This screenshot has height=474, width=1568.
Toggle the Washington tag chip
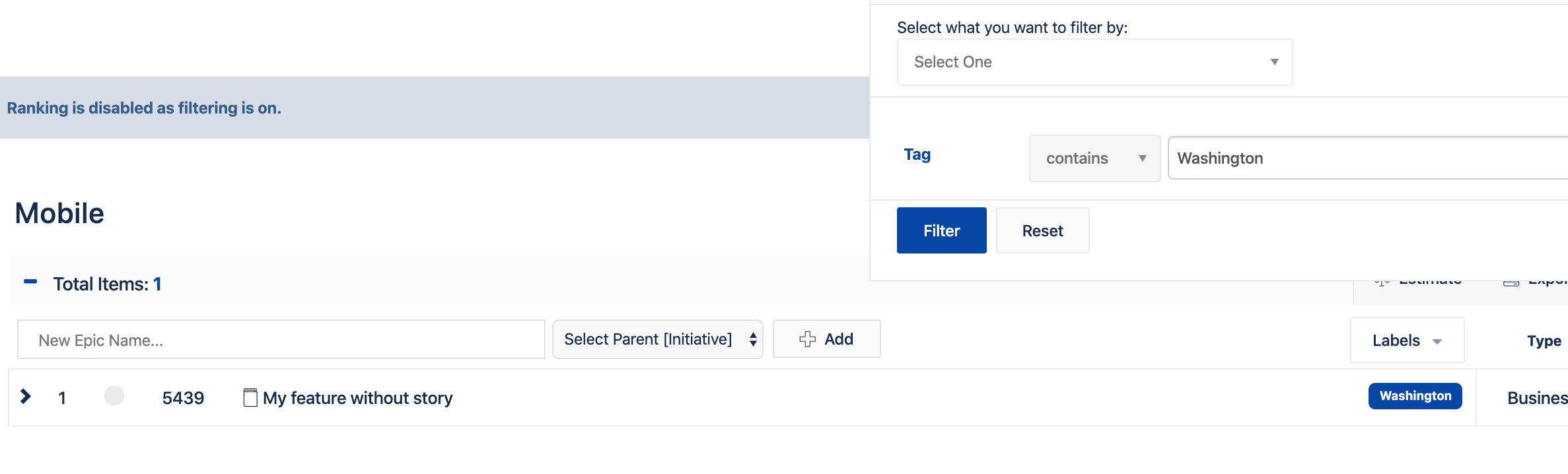coord(1415,395)
